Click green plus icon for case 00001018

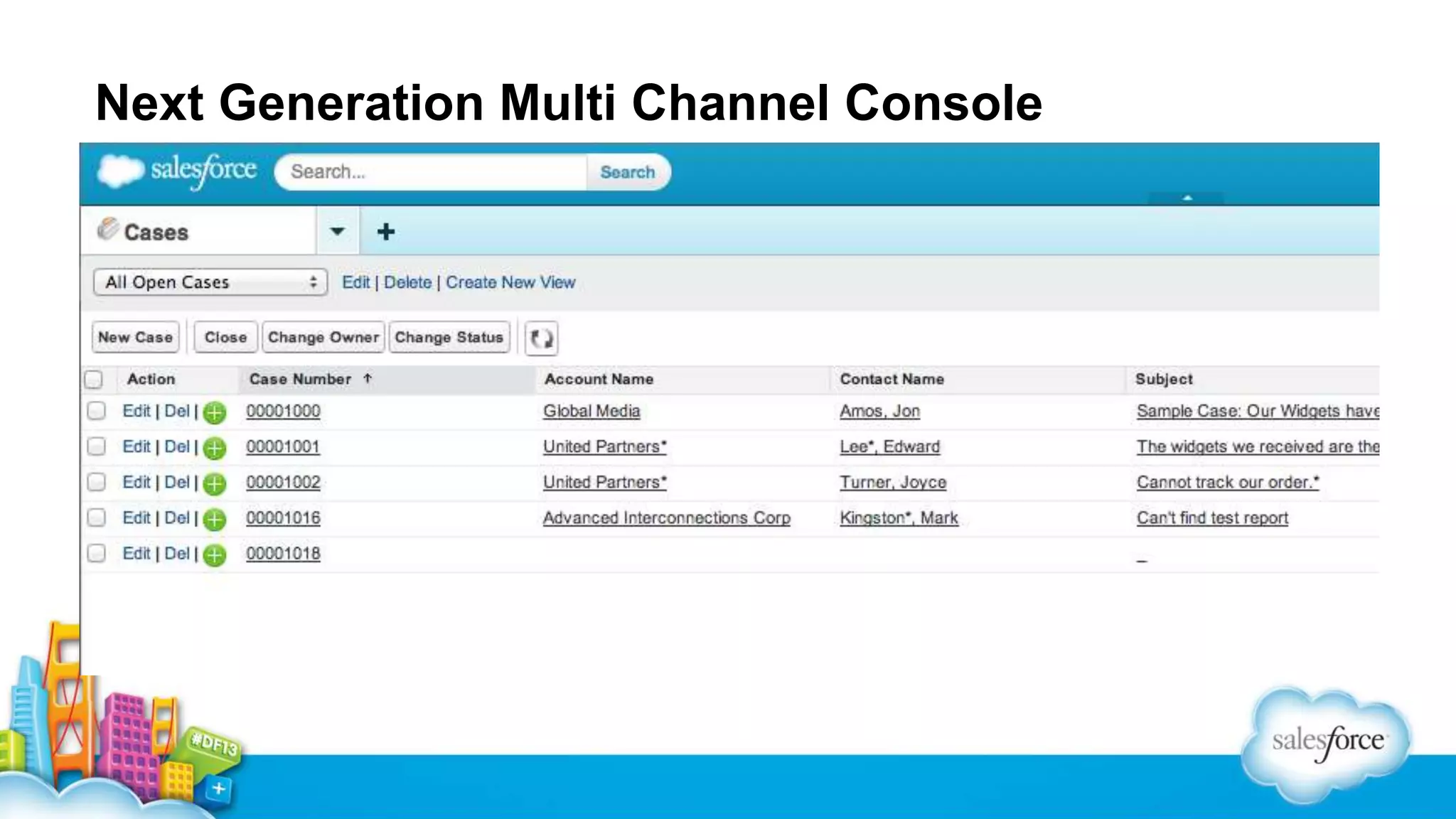pyautogui.click(x=214, y=555)
